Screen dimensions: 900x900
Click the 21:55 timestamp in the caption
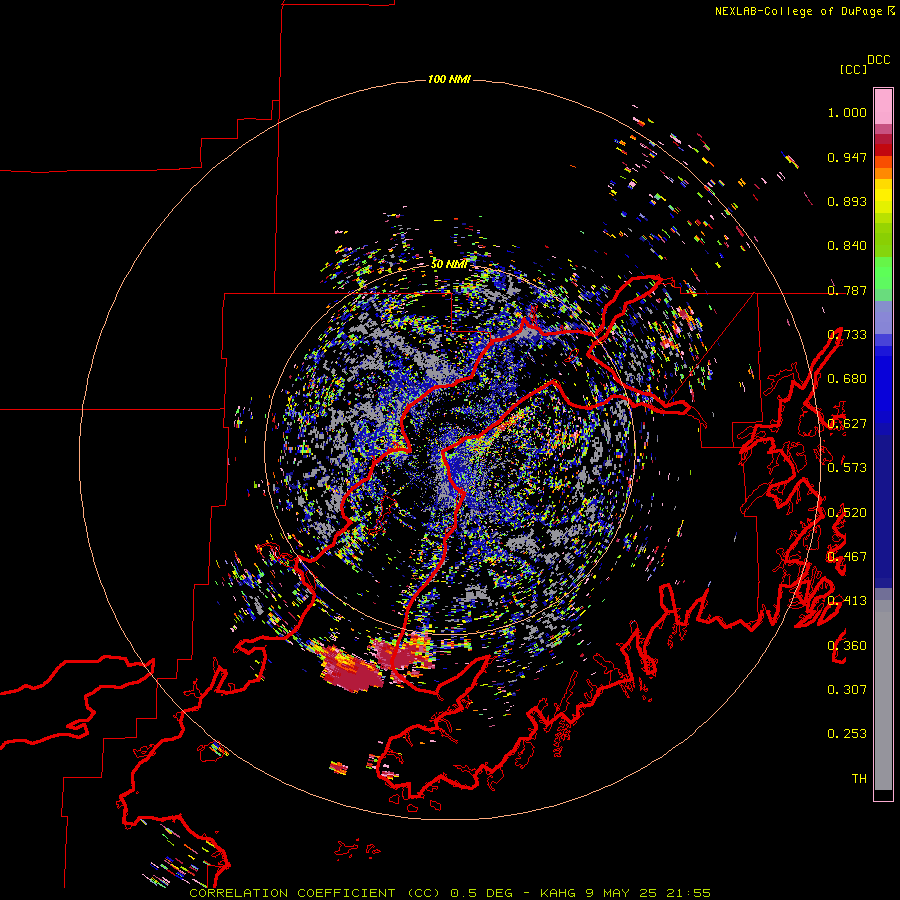click(688, 893)
